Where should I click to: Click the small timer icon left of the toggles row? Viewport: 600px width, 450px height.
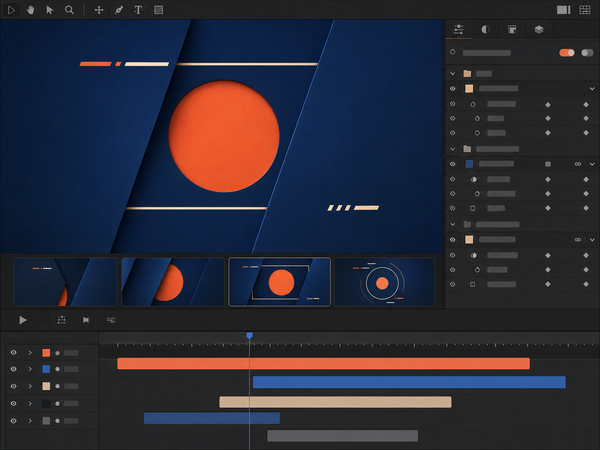click(x=453, y=52)
